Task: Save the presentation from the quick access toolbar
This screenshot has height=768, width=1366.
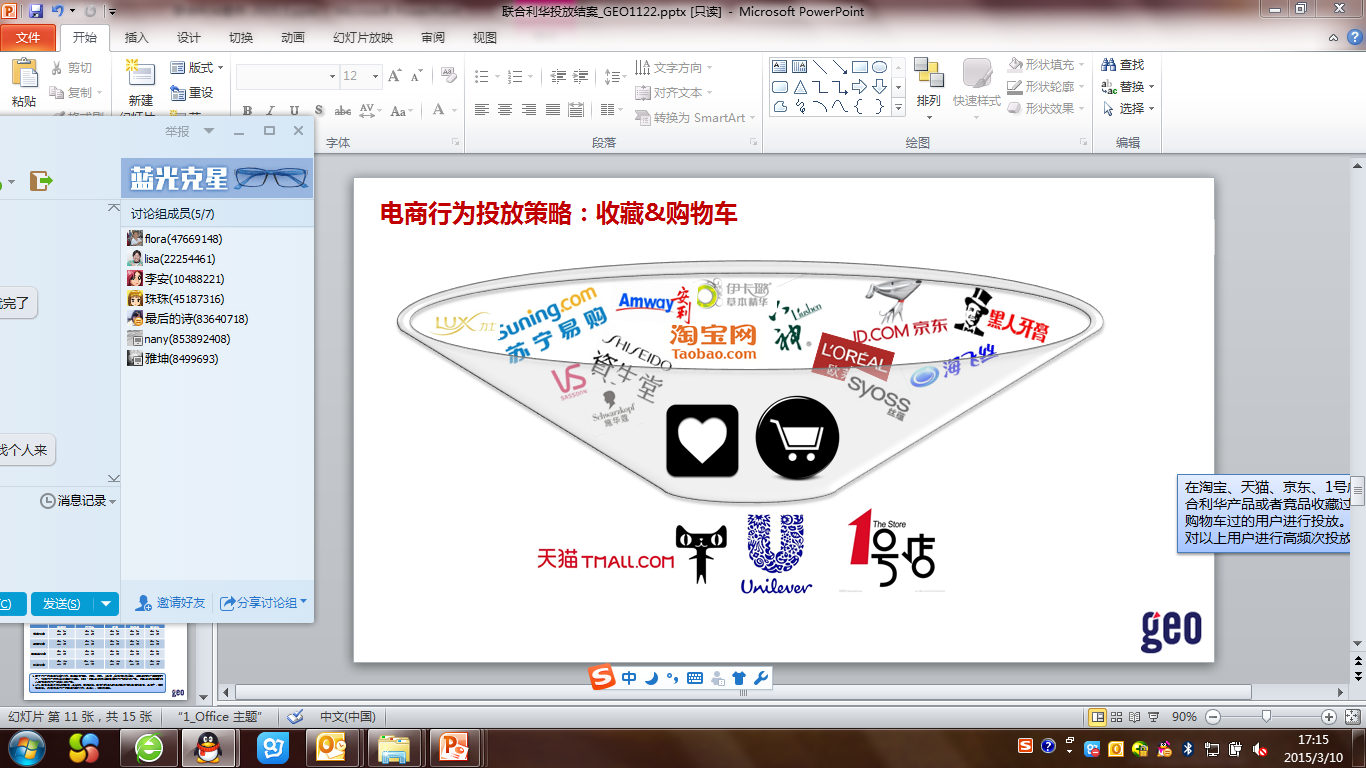Action: (37, 11)
